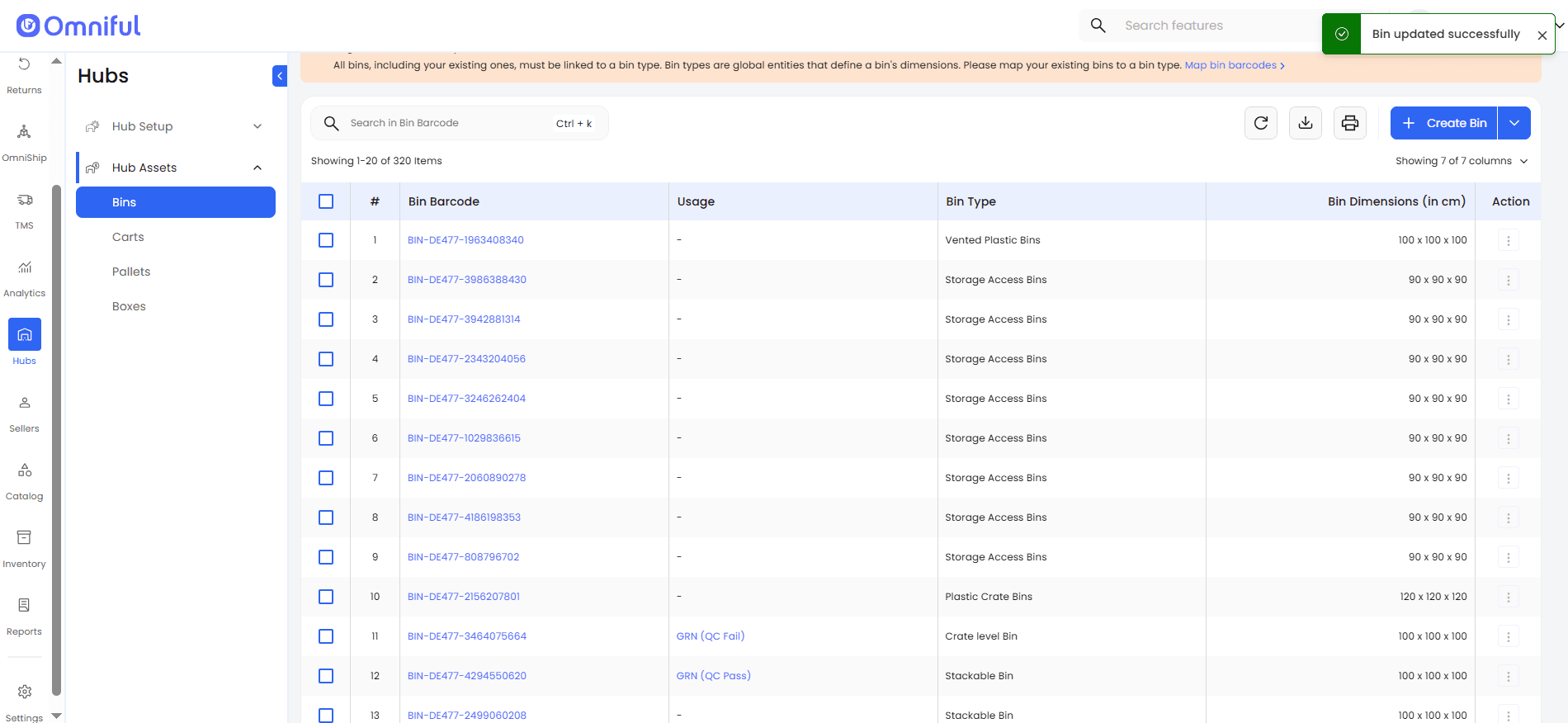Open action menu for bin row 2
Viewport: 1568px width, 723px height.
[1509, 280]
